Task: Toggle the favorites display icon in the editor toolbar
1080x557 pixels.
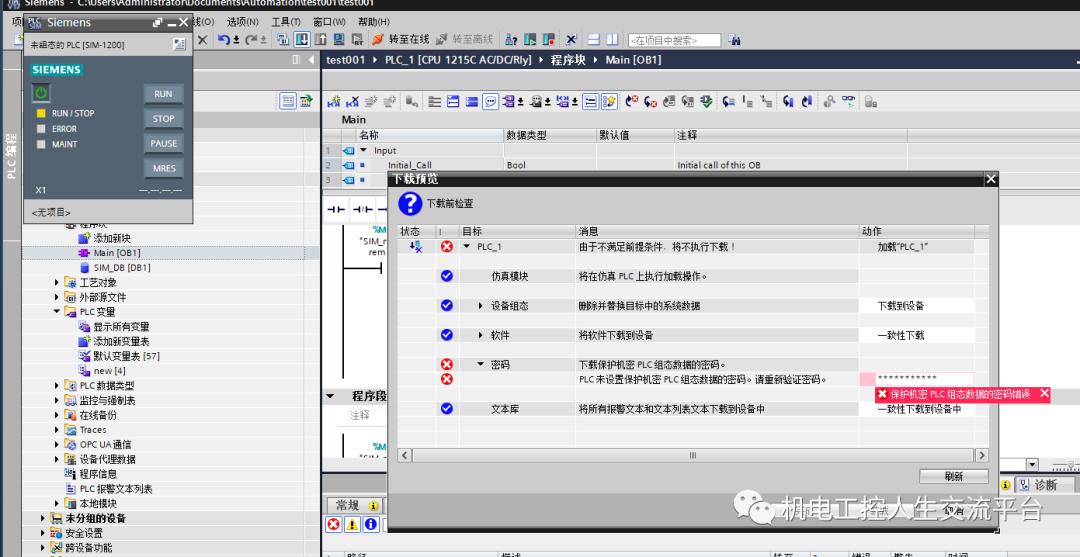Action: [609, 102]
